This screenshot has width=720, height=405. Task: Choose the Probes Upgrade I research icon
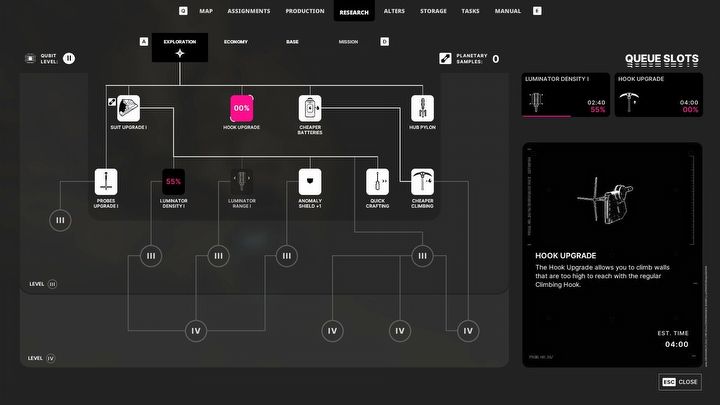pos(107,181)
